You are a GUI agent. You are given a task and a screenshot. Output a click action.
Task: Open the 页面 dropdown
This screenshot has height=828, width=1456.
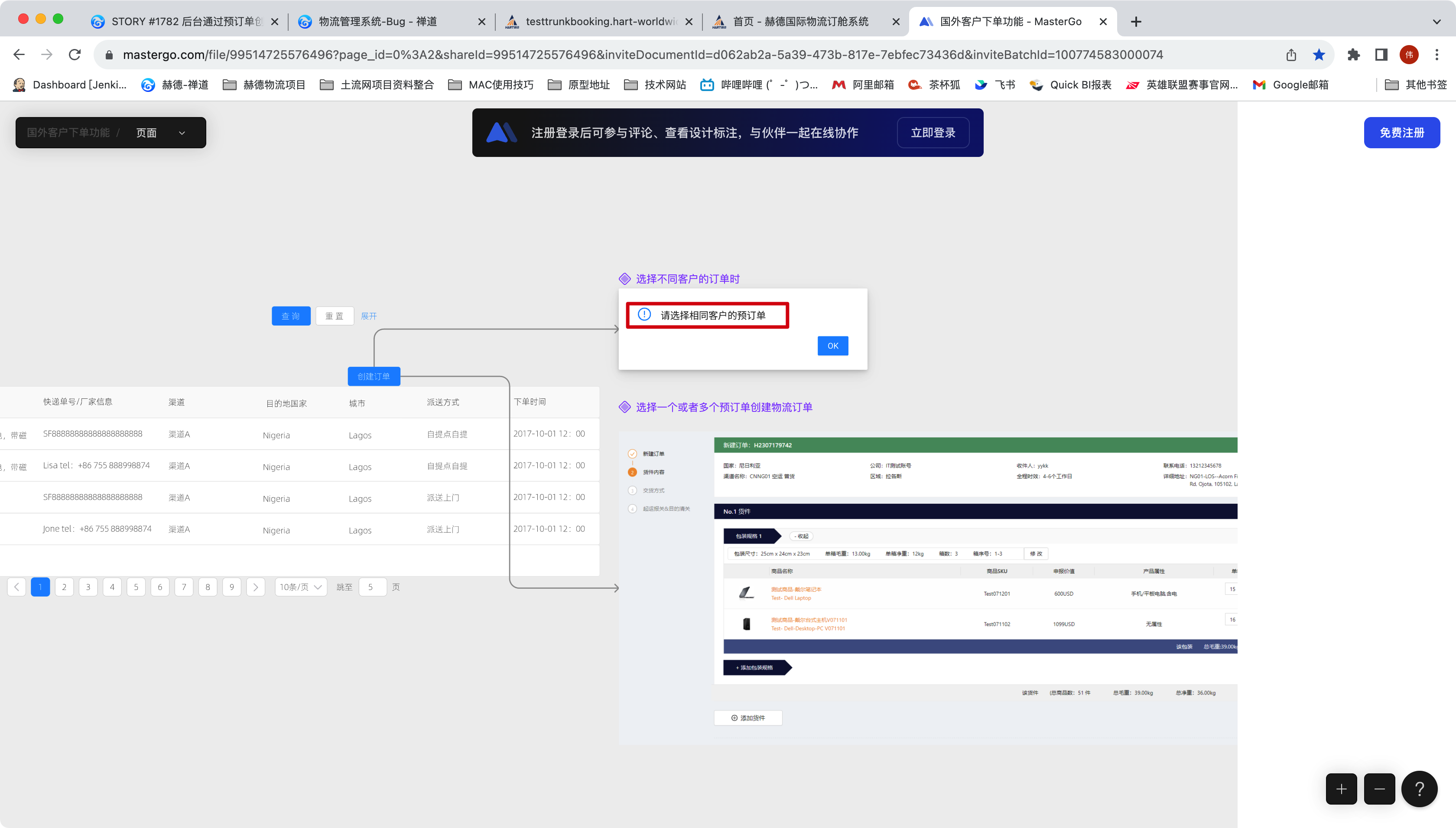pyautogui.click(x=161, y=133)
